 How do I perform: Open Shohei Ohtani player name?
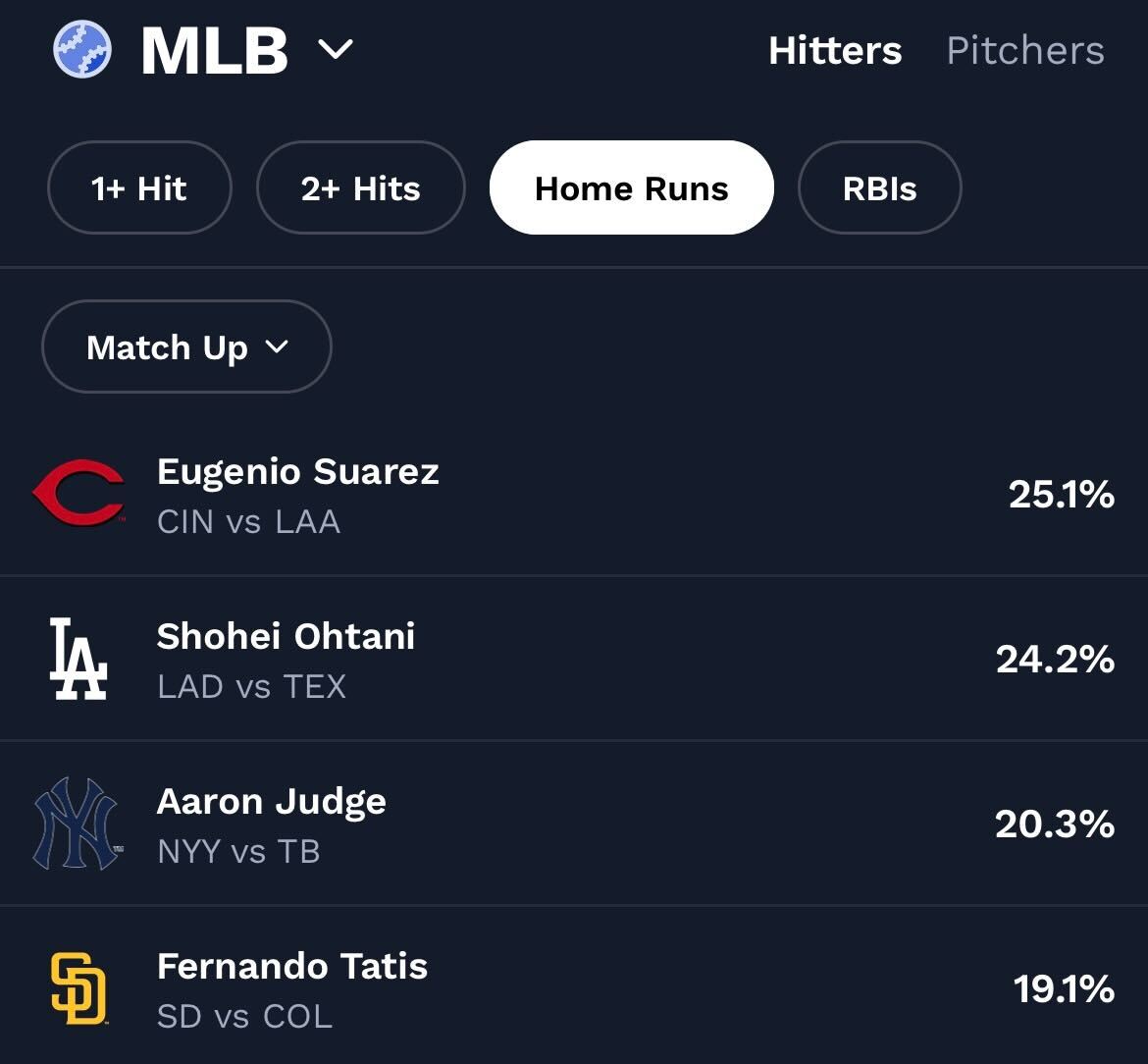286,636
